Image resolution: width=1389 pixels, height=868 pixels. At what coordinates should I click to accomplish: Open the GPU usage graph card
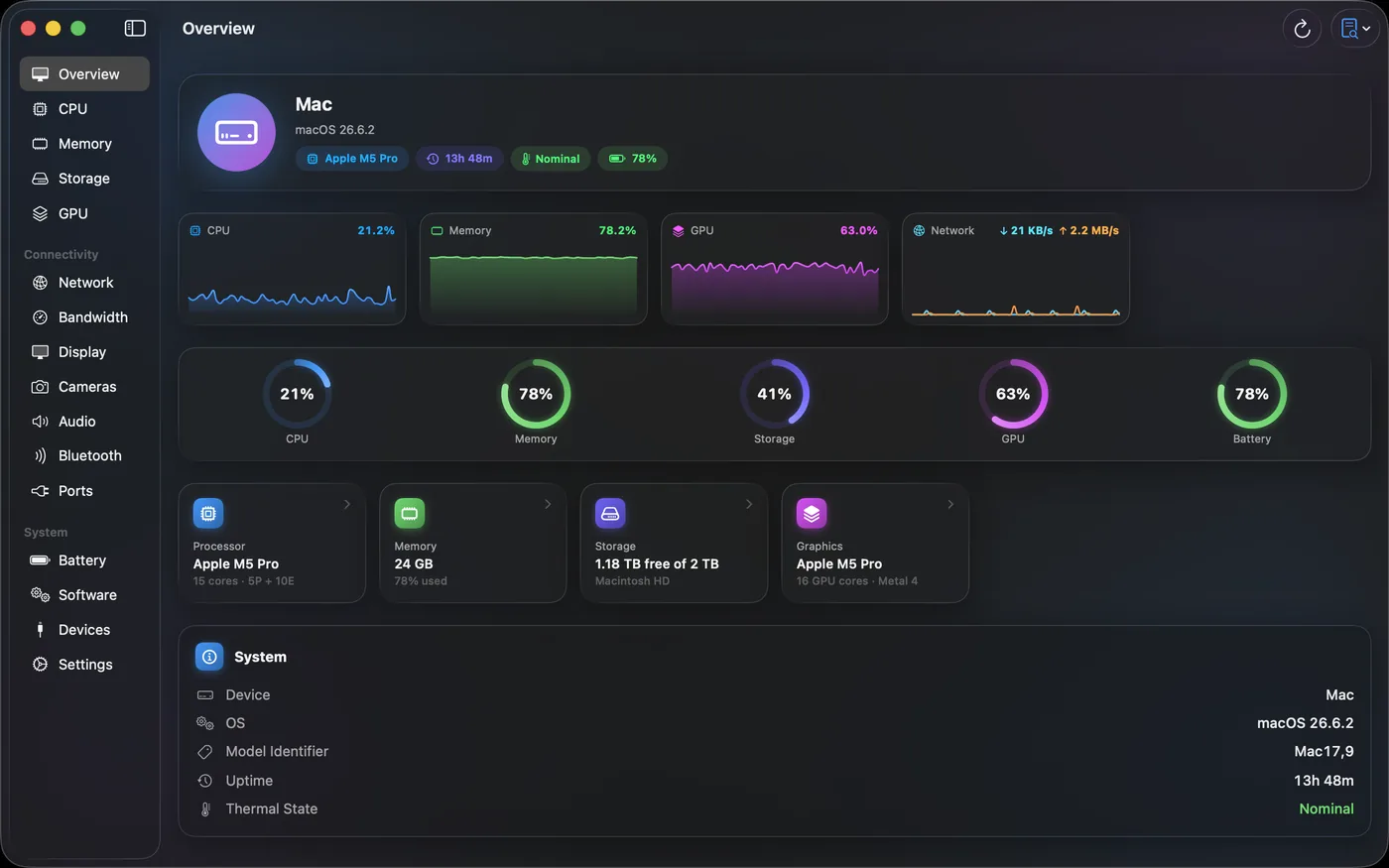pos(775,269)
